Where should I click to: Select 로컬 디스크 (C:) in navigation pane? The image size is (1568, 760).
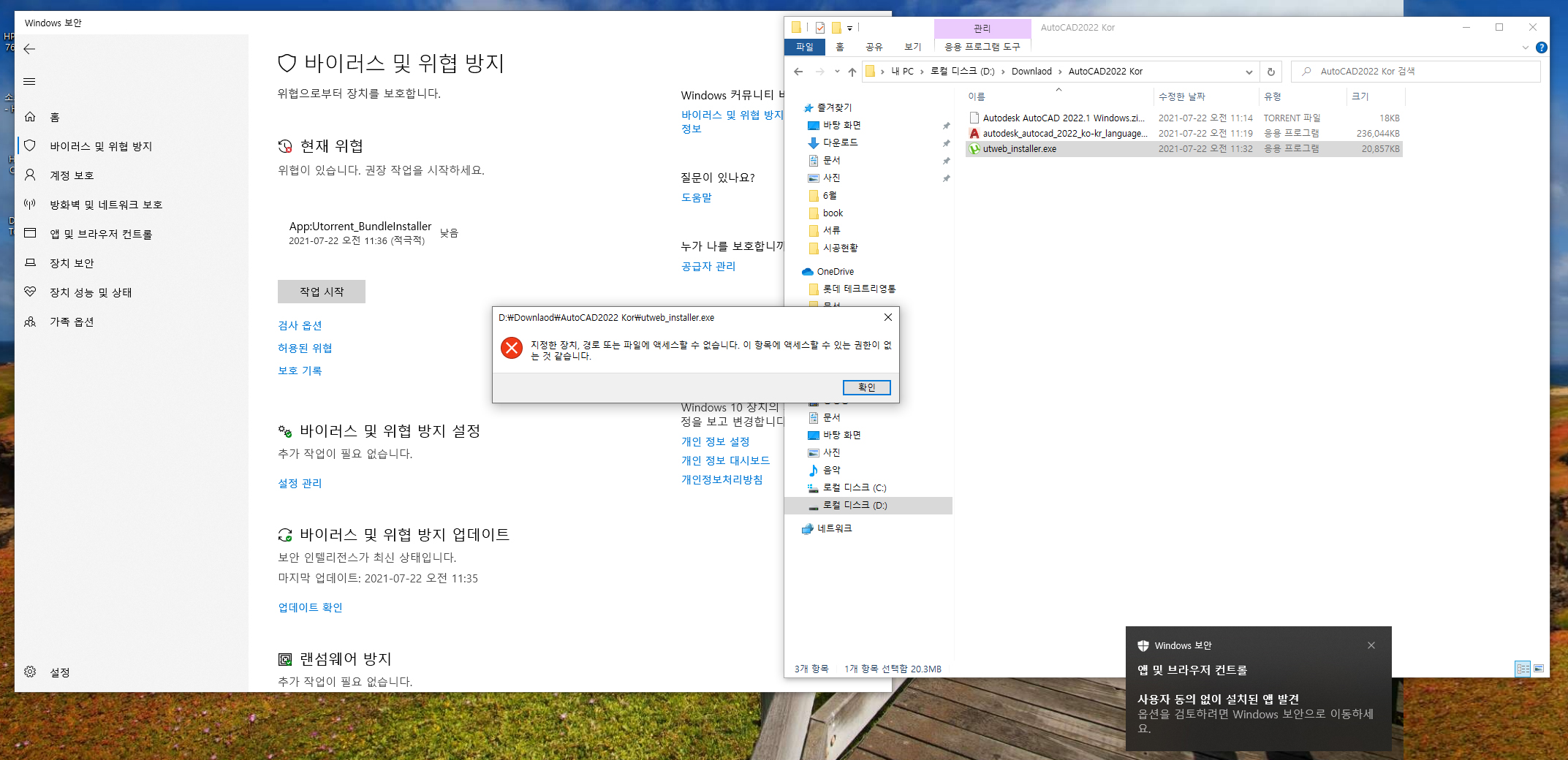point(847,487)
